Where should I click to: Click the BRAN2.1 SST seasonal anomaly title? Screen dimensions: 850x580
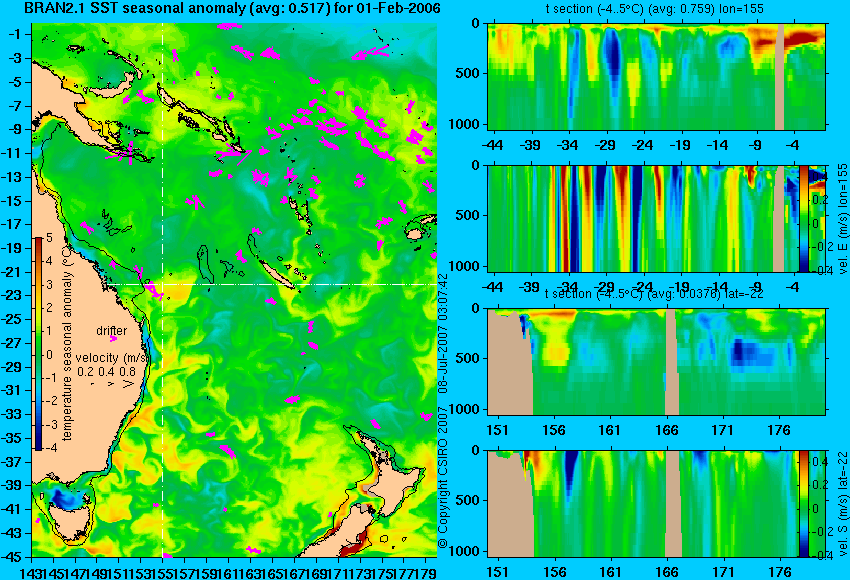[x=233, y=9]
